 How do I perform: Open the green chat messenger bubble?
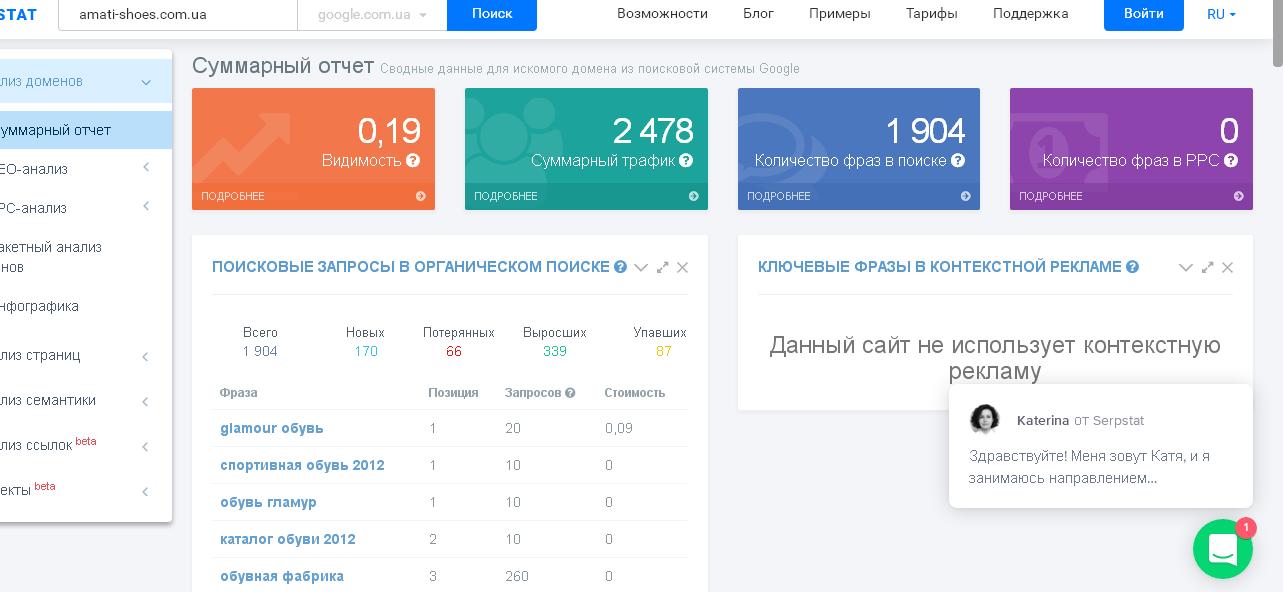click(1223, 549)
